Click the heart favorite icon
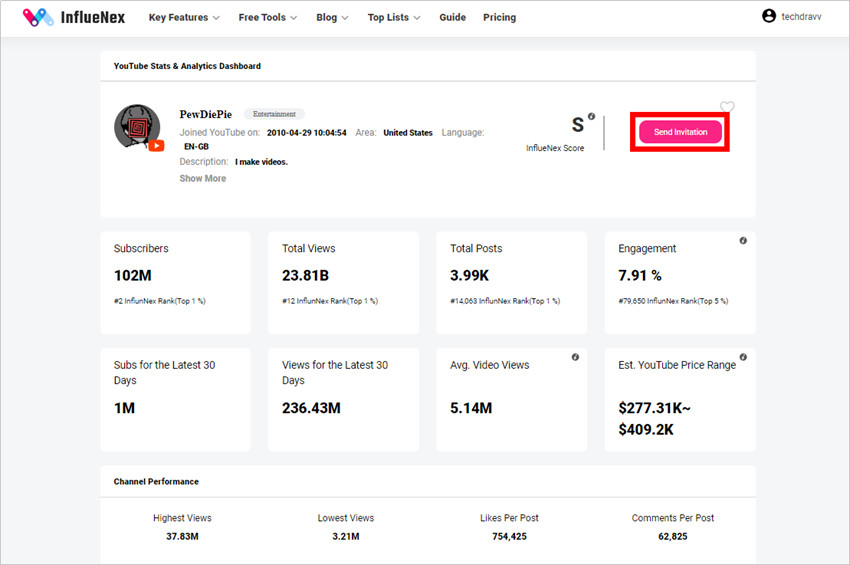The height and width of the screenshot is (565, 850). point(727,107)
